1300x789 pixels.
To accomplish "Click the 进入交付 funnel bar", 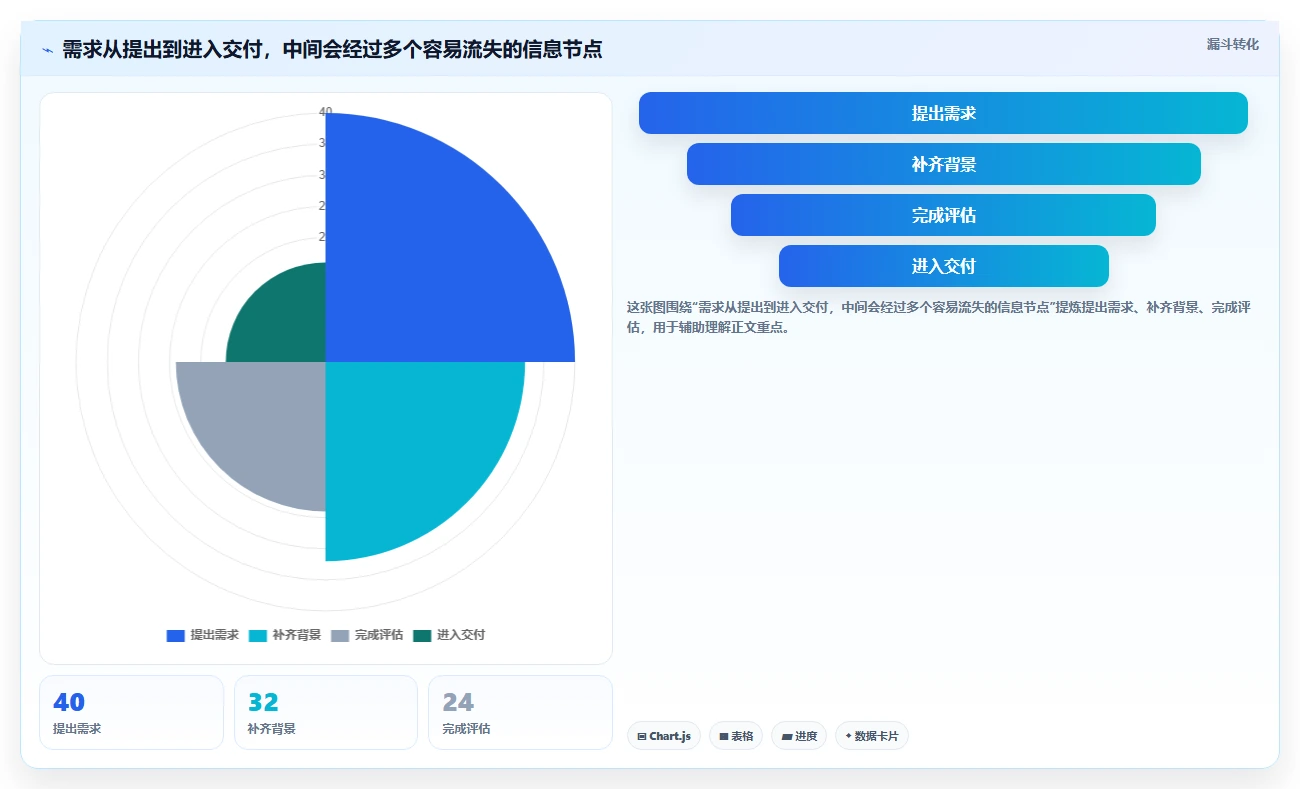I will tap(943, 266).
